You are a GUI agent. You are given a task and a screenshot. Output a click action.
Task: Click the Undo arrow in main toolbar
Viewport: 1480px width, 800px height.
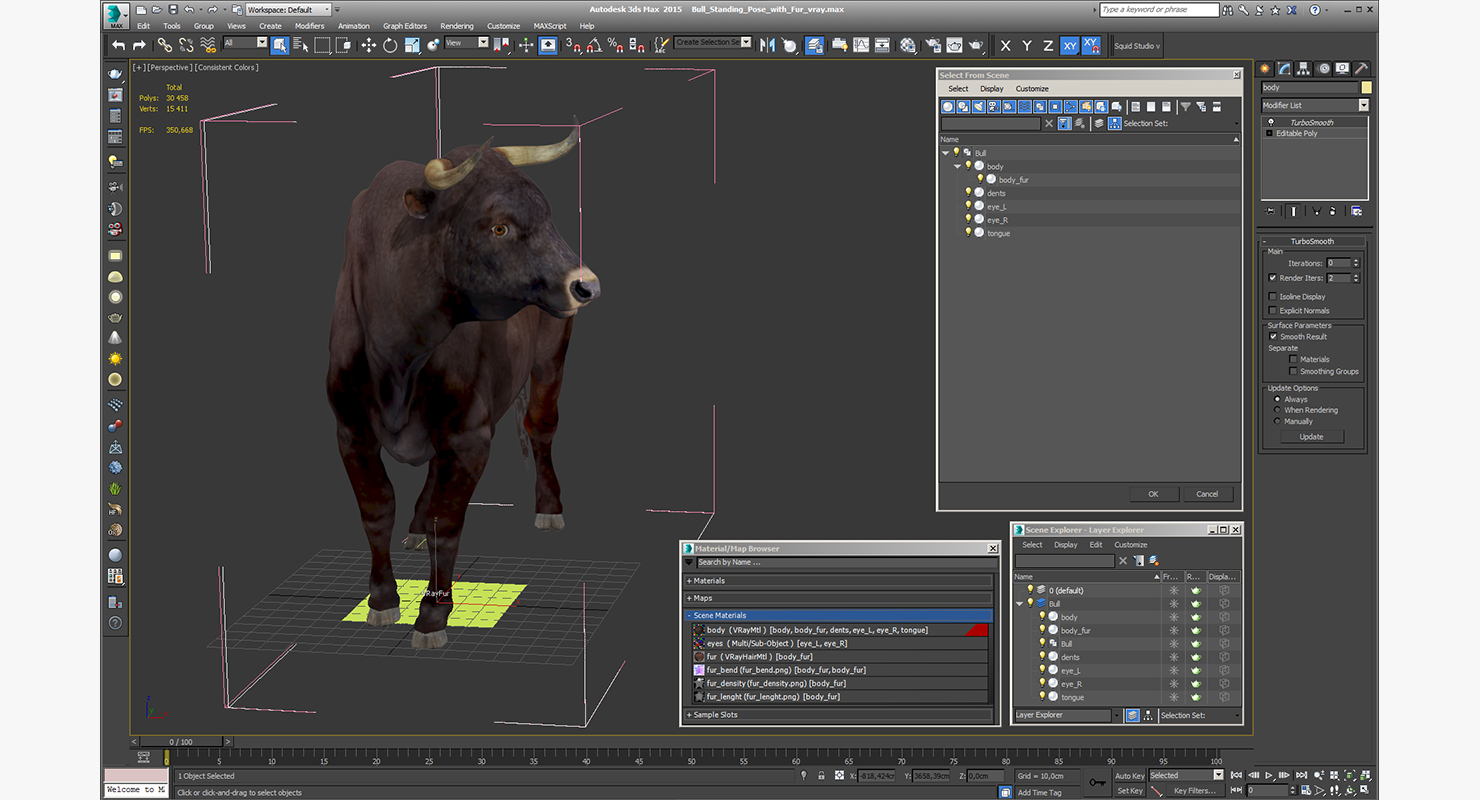point(119,45)
